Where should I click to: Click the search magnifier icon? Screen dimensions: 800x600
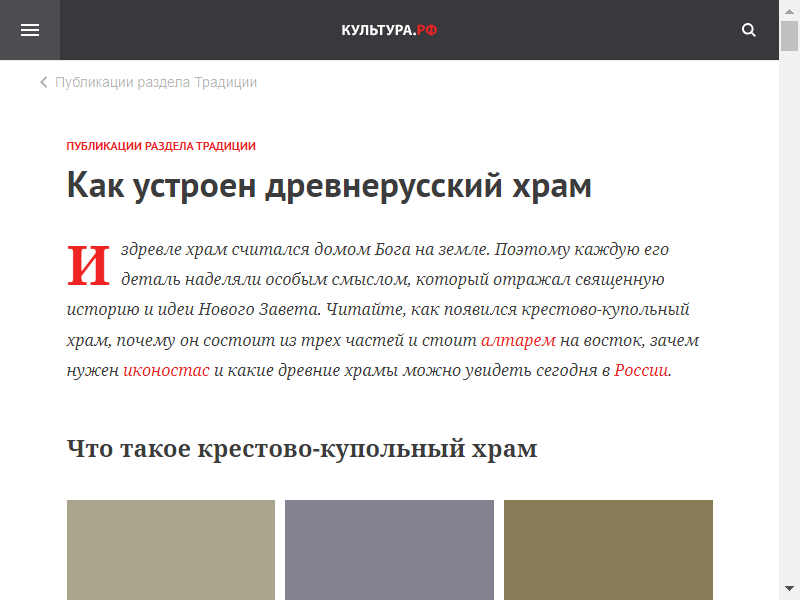748,30
